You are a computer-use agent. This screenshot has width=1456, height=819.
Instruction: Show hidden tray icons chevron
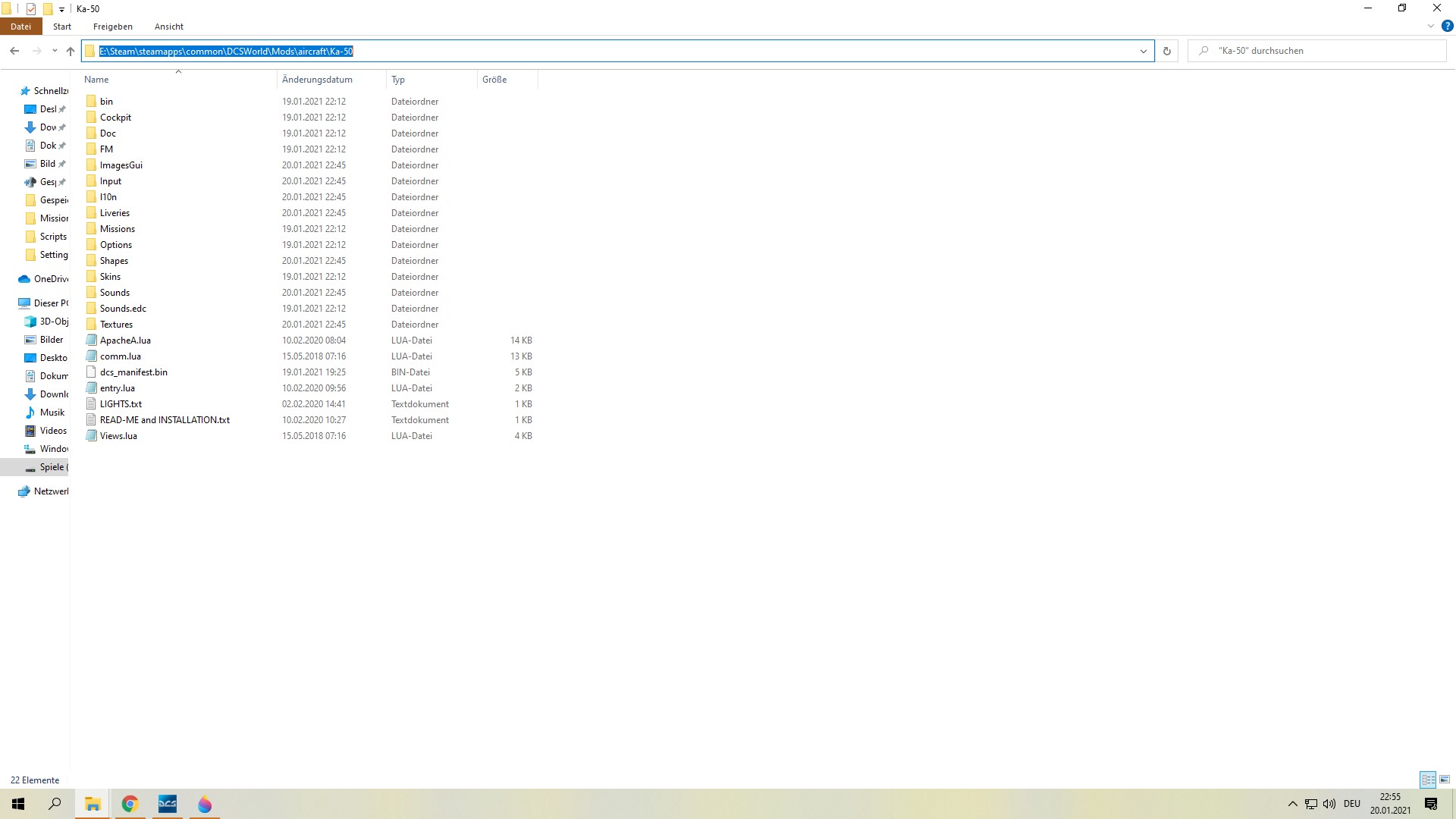pyautogui.click(x=1292, y=804)
